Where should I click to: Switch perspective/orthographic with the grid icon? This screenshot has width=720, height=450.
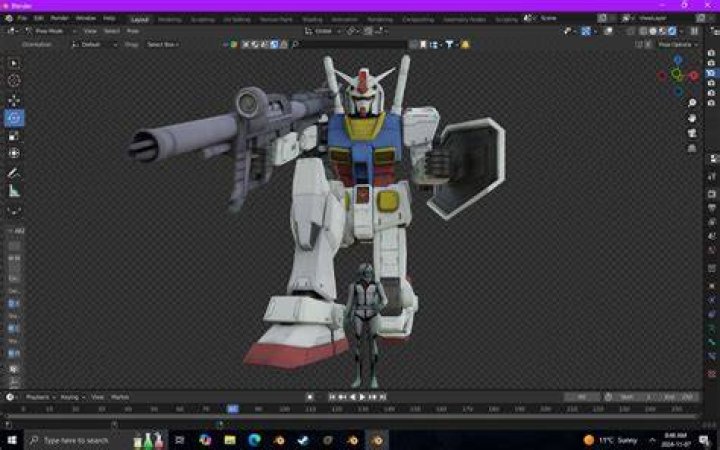point(692,148)
